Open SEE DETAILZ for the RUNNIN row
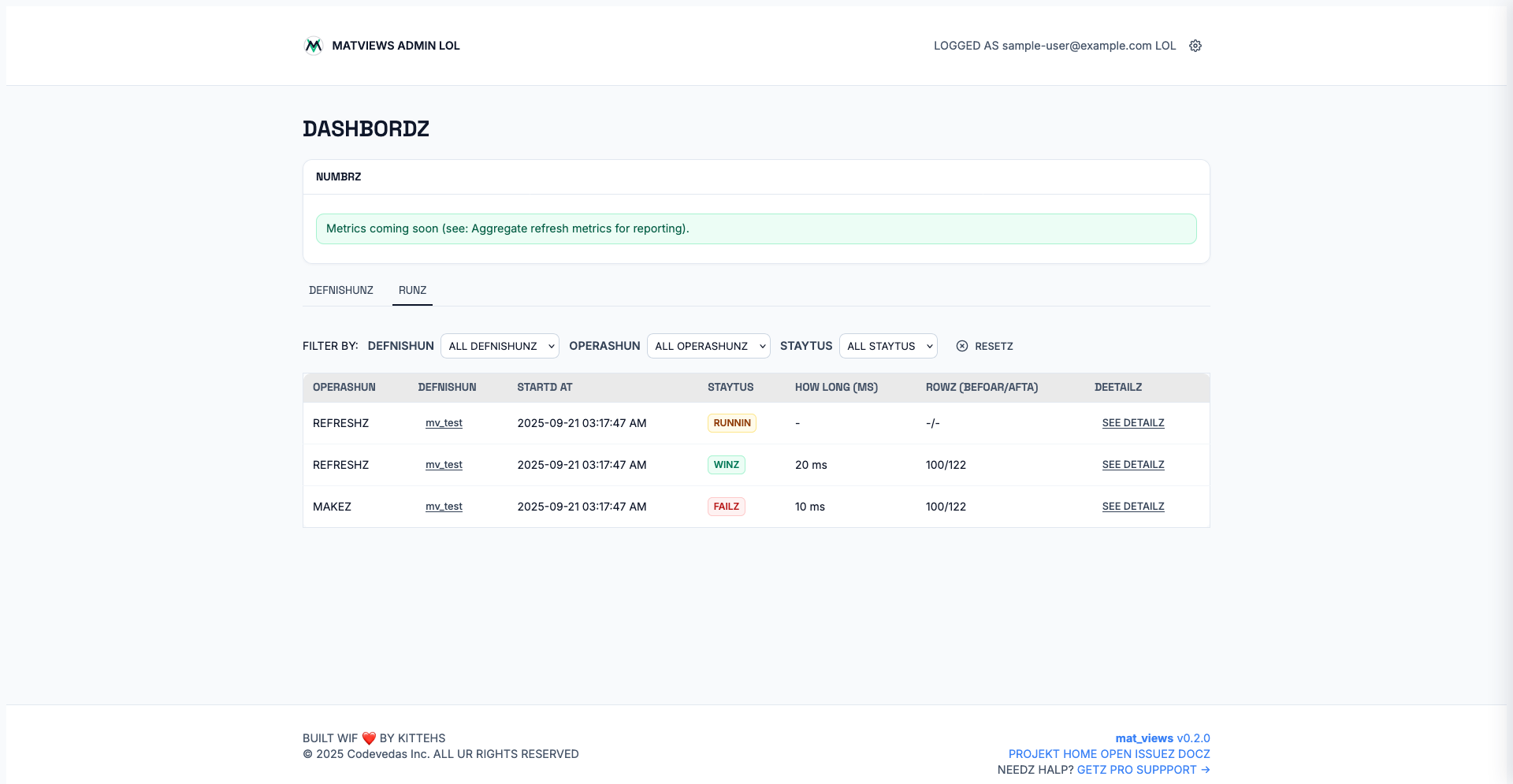 click(1132, 423)
